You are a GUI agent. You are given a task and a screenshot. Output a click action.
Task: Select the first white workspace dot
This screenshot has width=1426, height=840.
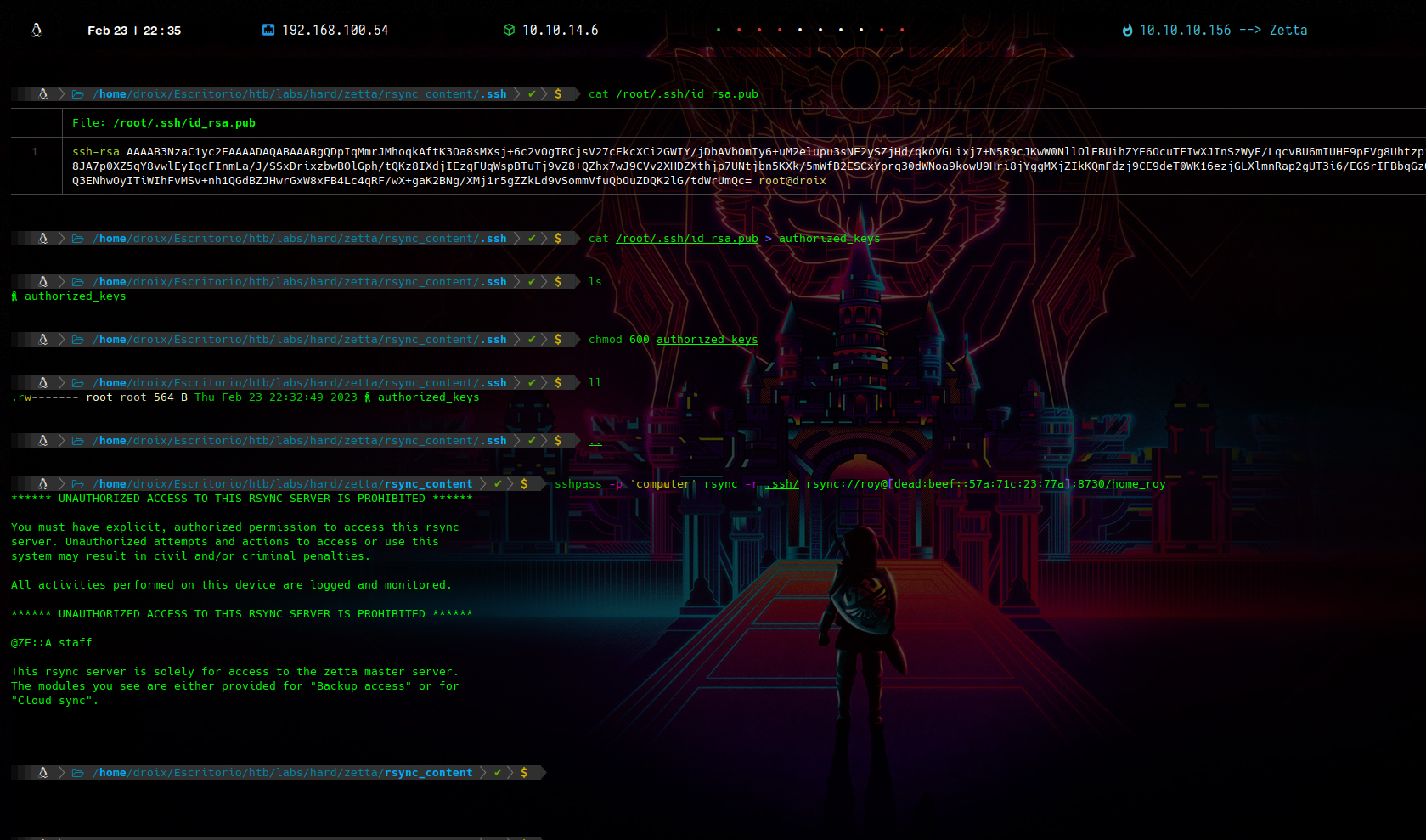[x=800, y=31]
